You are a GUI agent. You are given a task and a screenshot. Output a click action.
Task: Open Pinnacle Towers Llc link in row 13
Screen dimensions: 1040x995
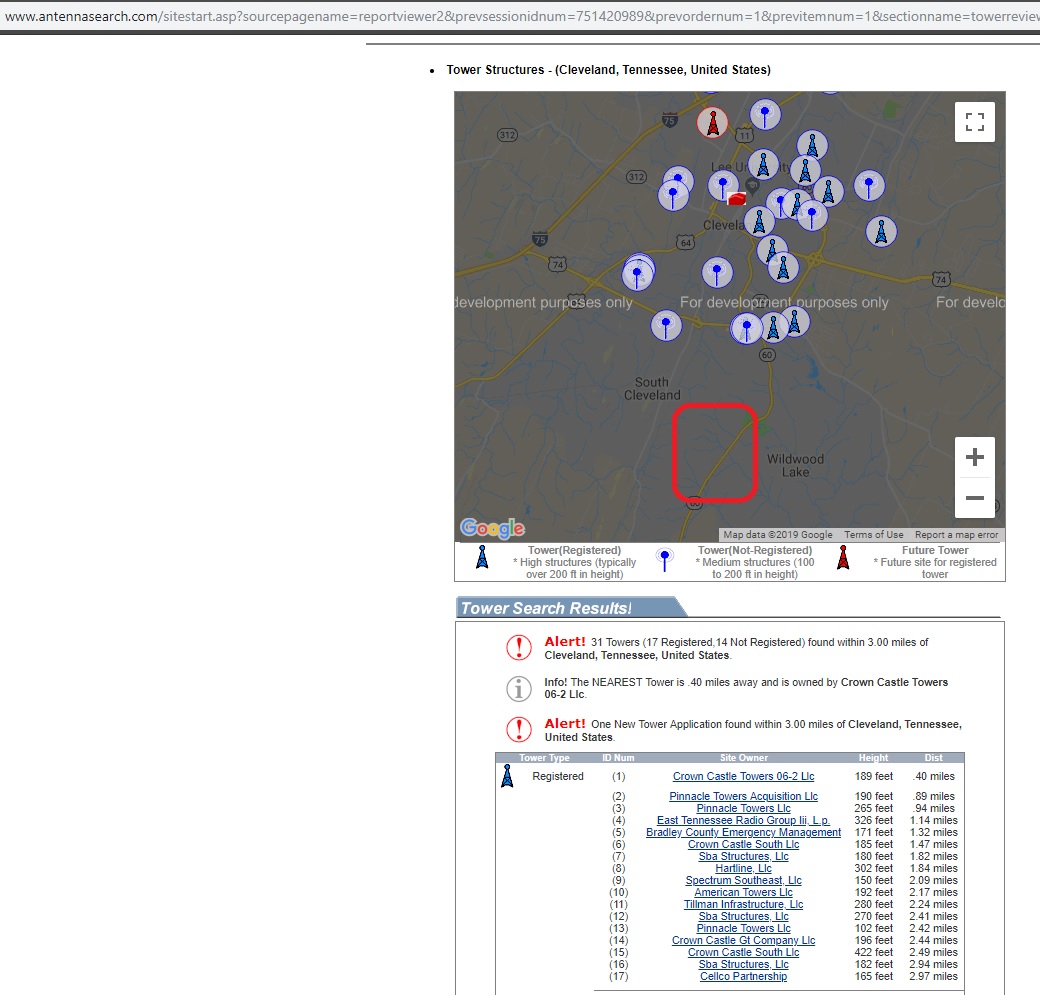(x=744, y=928)
